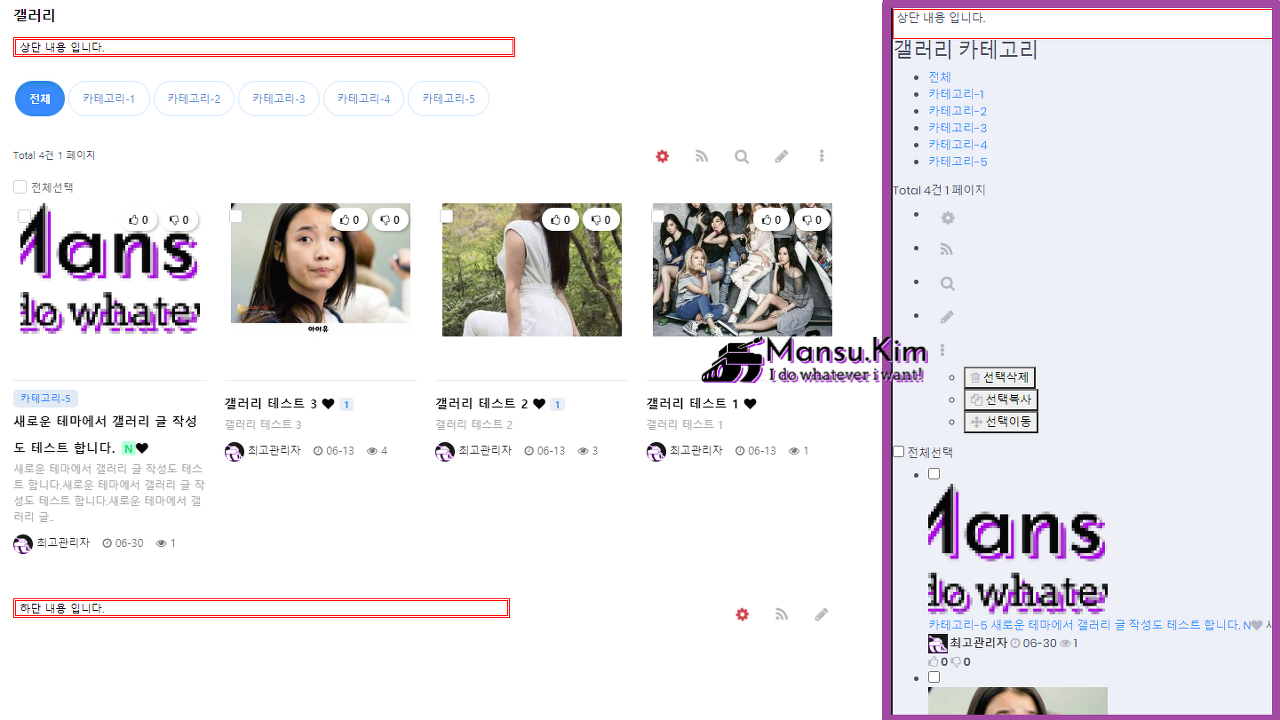Screen dimensions: 1280x720
Task: Click the red gear icon in the top gallery toolbar
Action: [662, 156]
